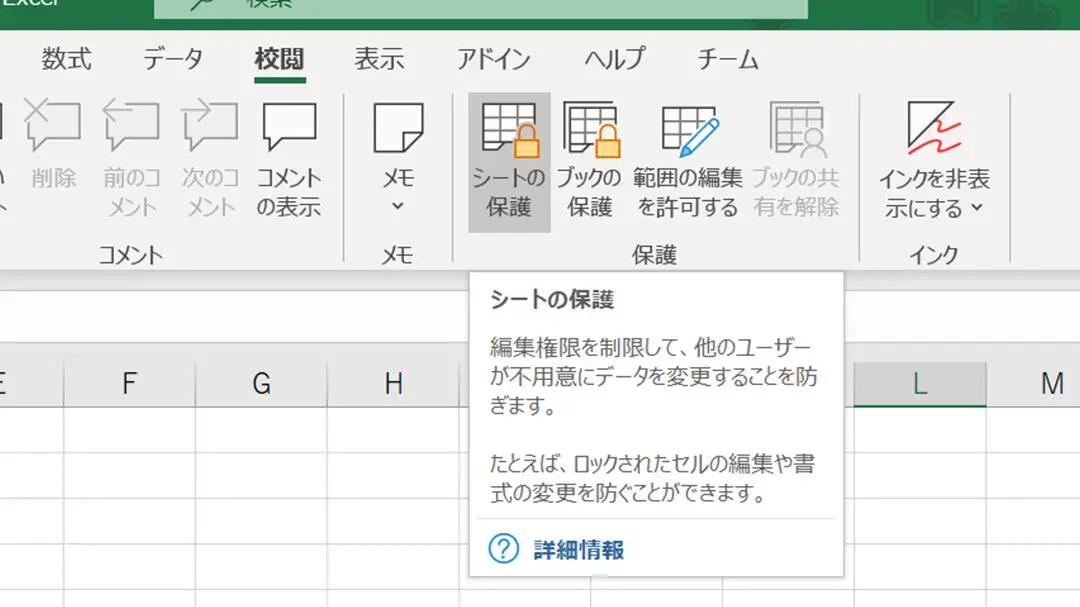Click the コメントの表示 (Show Comments) icon

[x=289, y=131]
